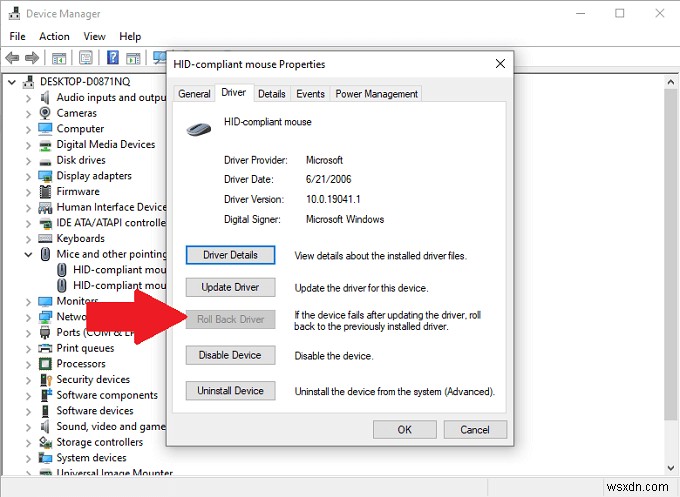Click the Disk drives icon

(x=45, y=161)
